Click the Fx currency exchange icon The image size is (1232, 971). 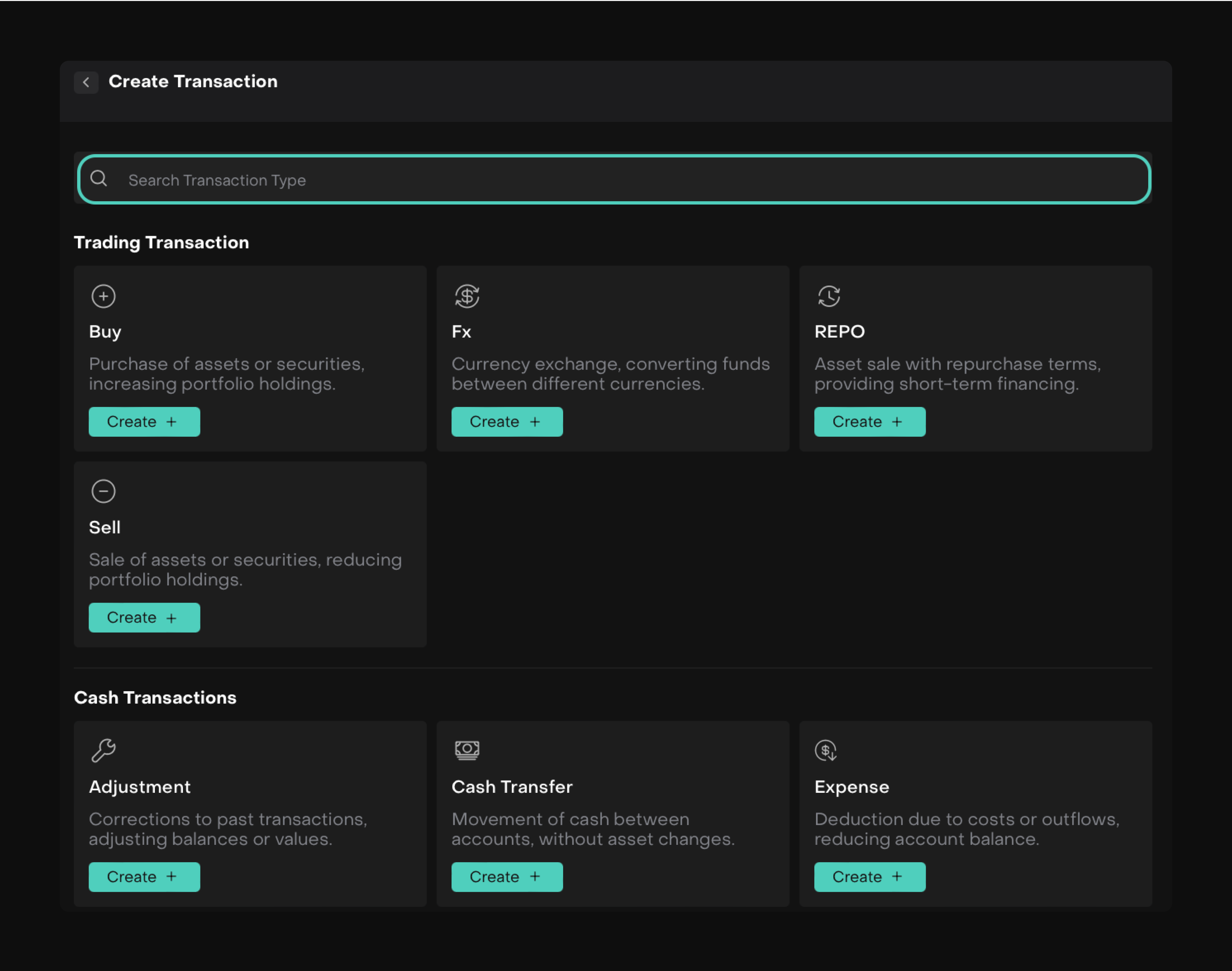[x=467, y=296]
